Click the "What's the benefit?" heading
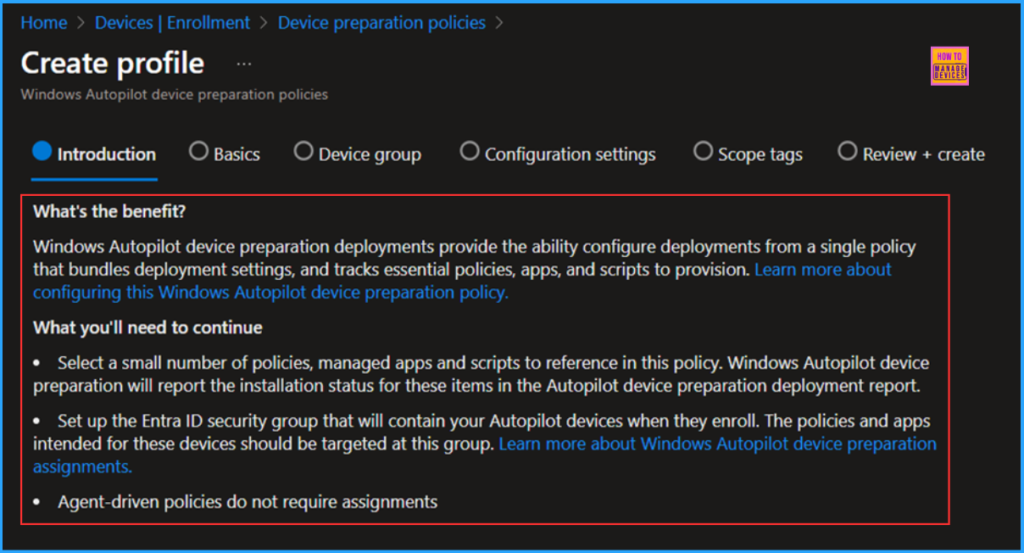Viewport: 1024px width, 553px height. [109, 212]
